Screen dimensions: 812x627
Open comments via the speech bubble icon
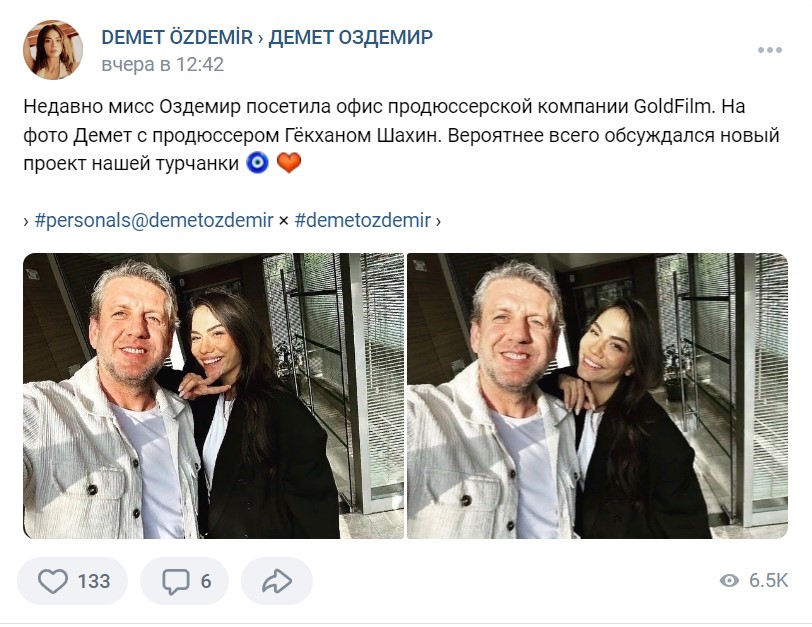tap(176, 581)
